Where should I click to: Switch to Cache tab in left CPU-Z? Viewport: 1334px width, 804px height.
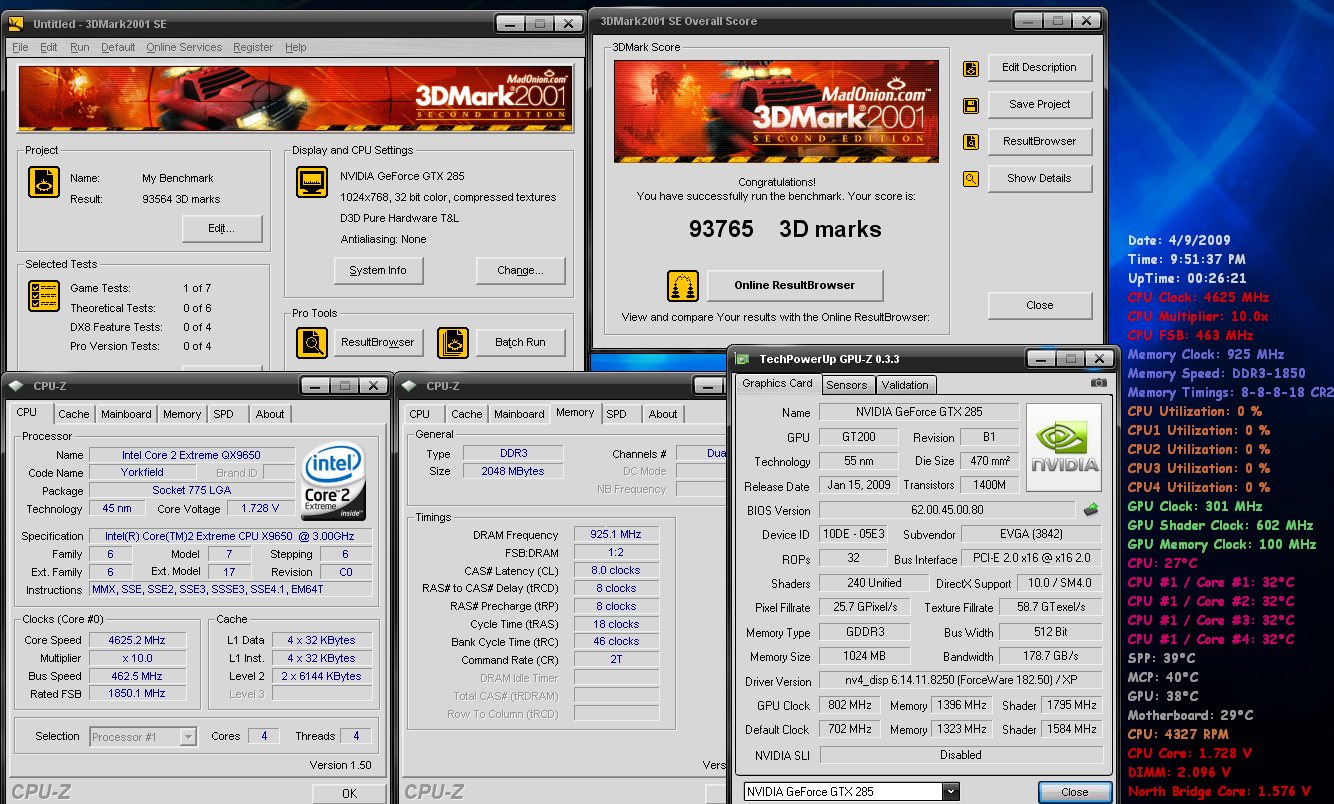74,414
